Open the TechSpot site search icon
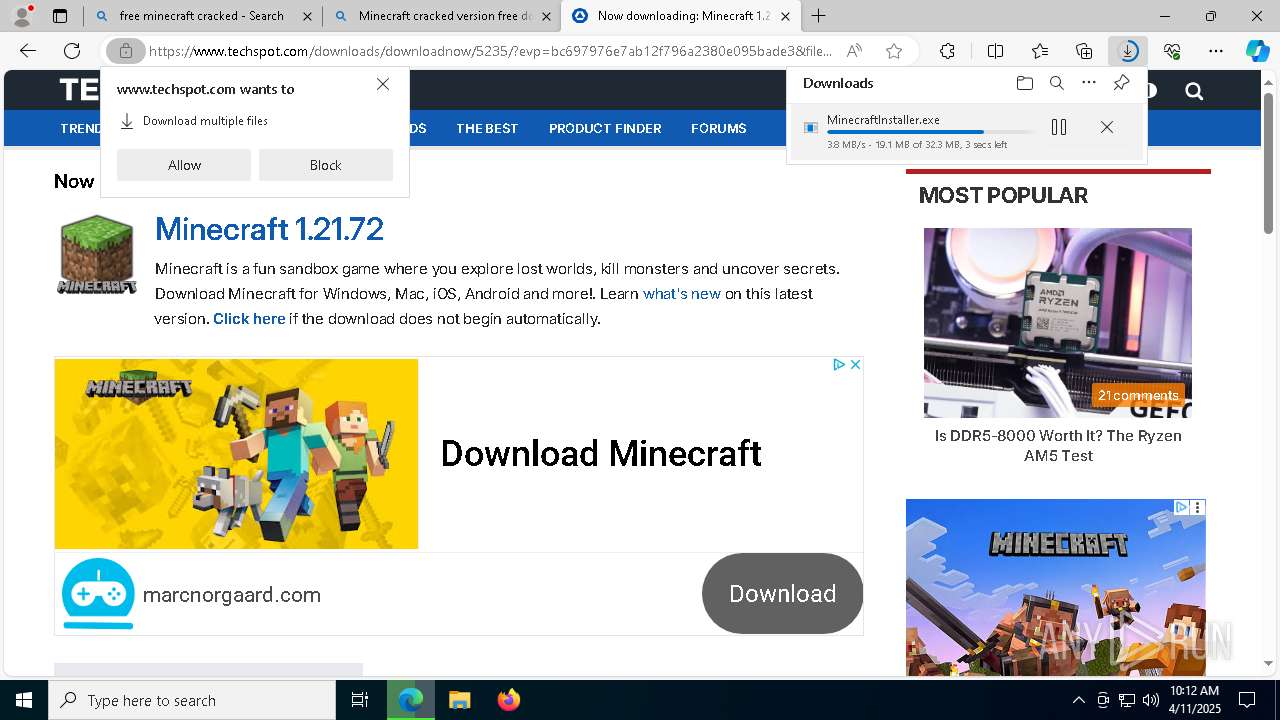Viewport: 1280px width, 720px height. [1194, 92]
